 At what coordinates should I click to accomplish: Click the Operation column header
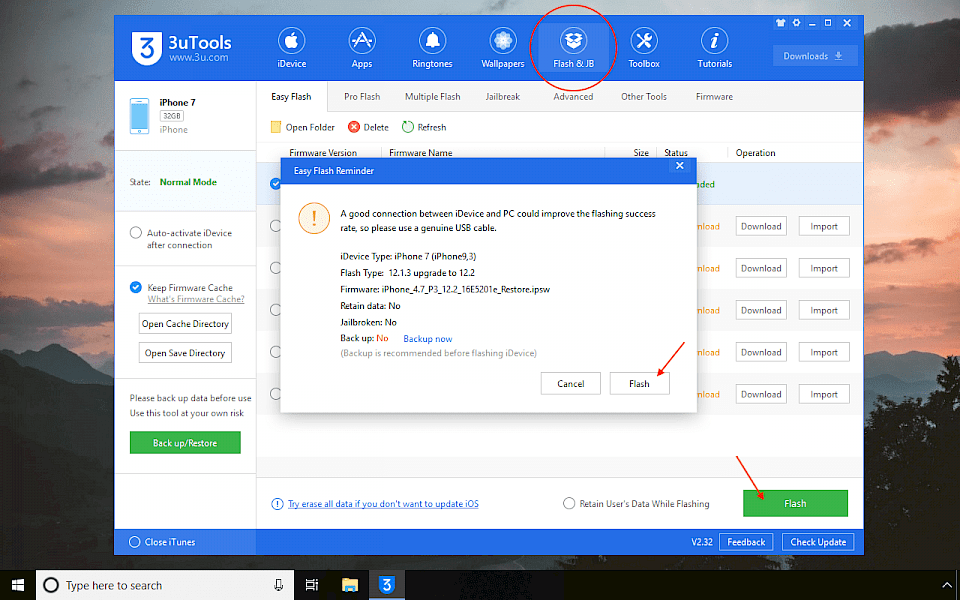click(756, 153)
